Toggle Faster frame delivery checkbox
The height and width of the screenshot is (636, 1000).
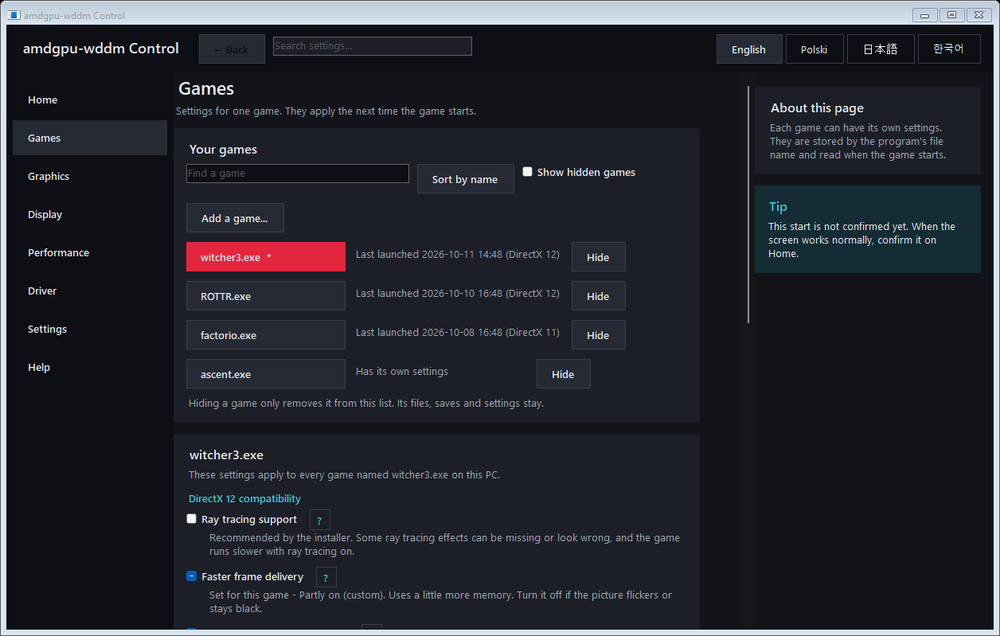point(191,576)
